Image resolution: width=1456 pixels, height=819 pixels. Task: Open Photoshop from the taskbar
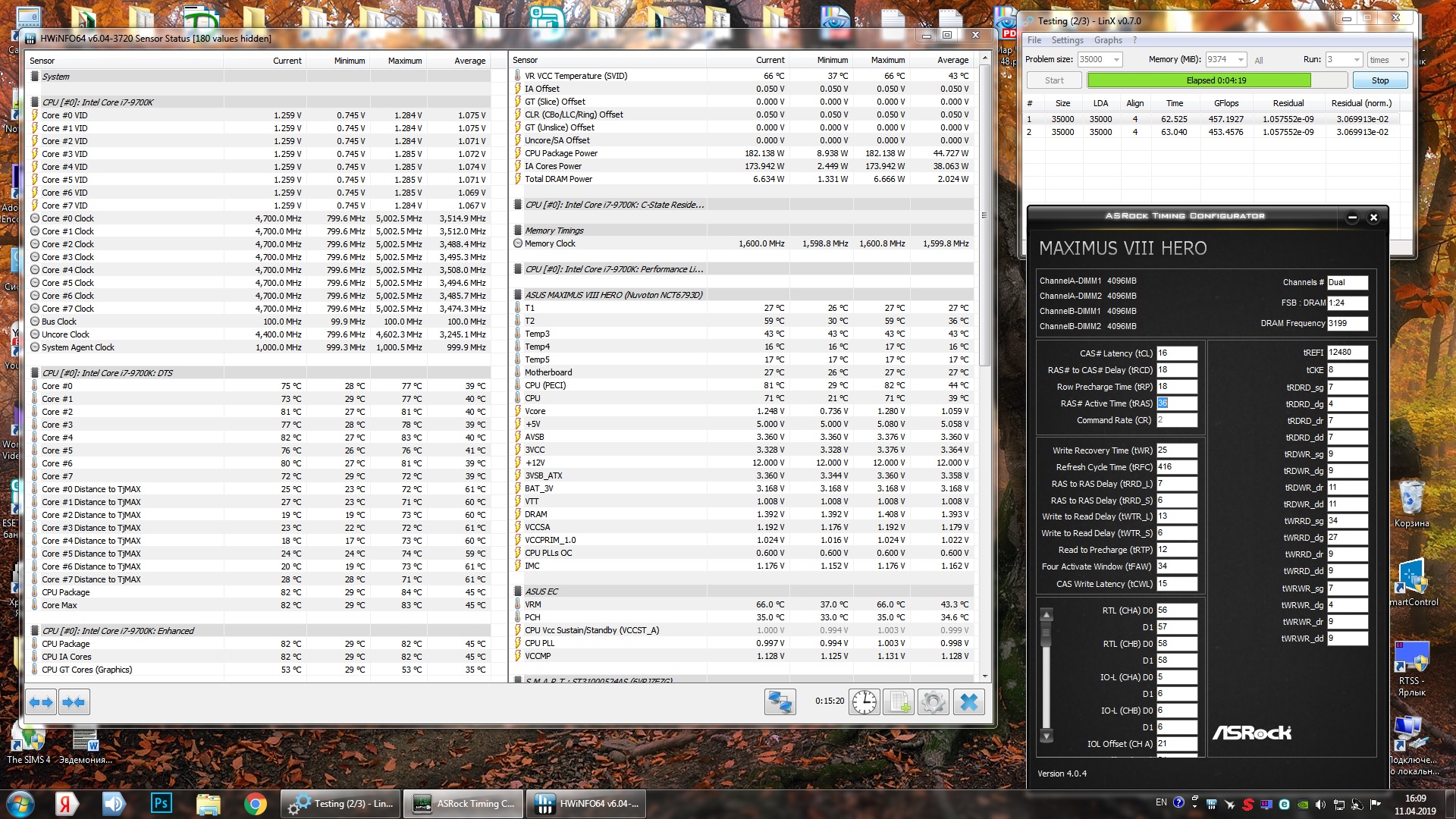[162, 803]
